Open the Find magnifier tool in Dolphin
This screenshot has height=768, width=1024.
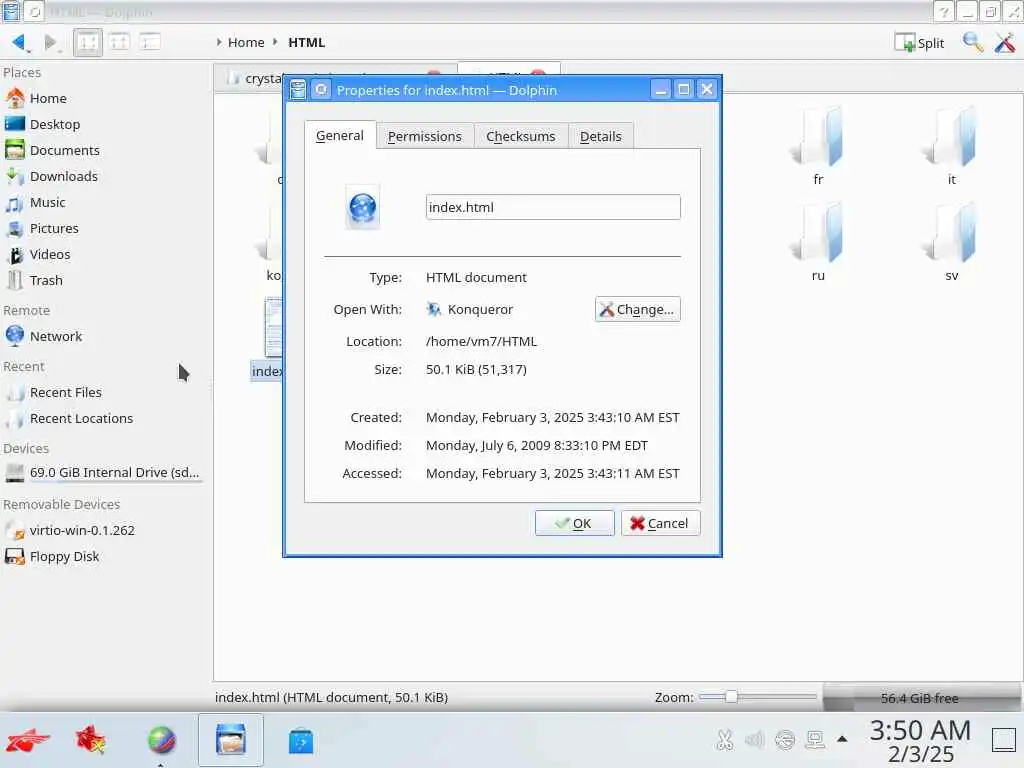pos(972,42)
